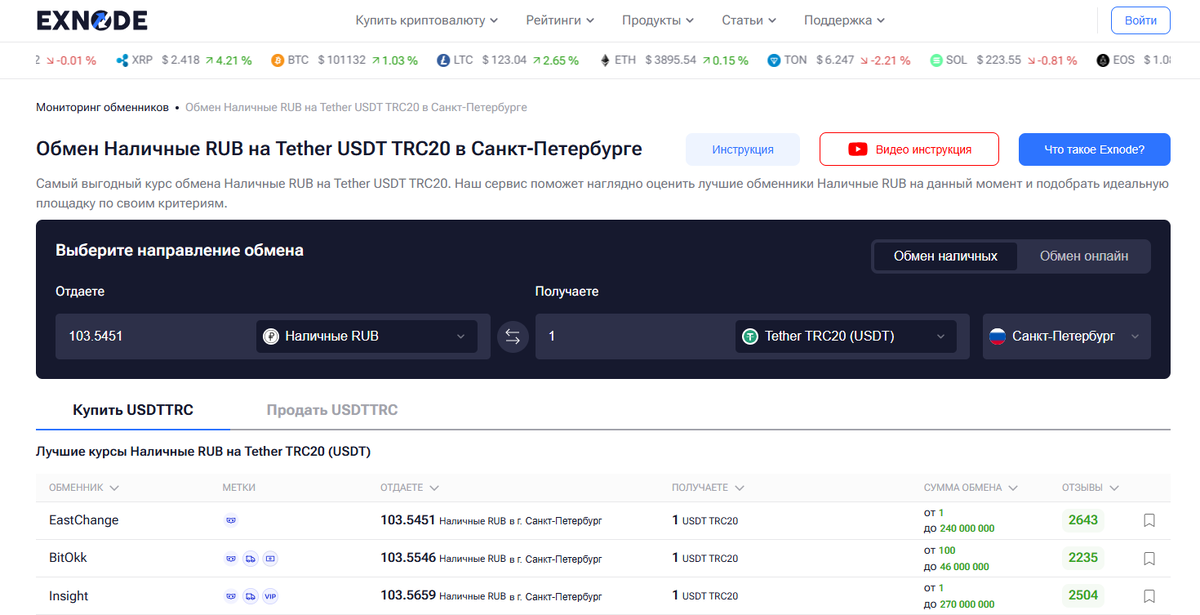Click the YouTube icon on Видео инструкция button

point(856,148)
